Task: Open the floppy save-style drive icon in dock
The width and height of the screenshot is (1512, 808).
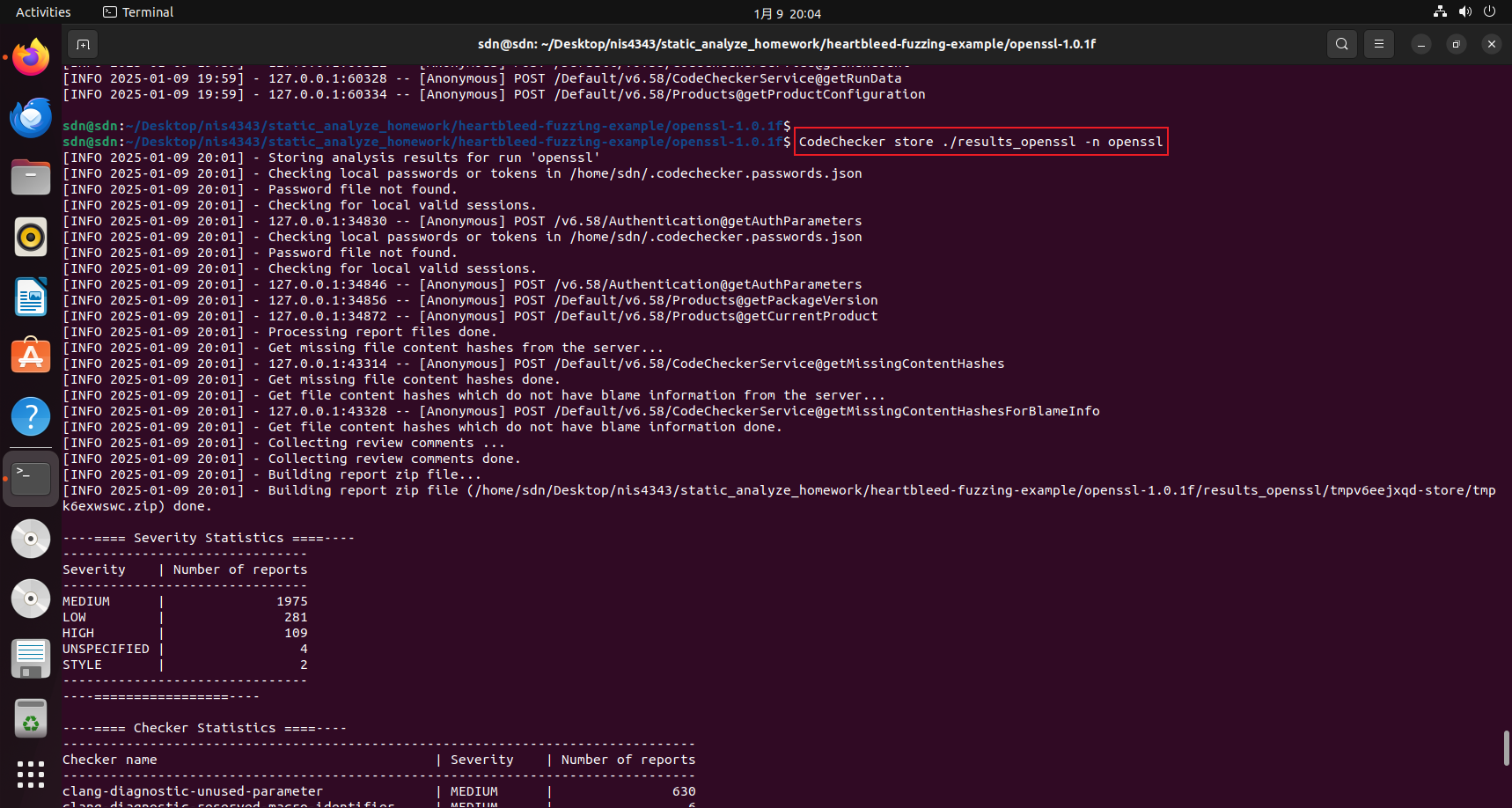Action: point(31,658)
